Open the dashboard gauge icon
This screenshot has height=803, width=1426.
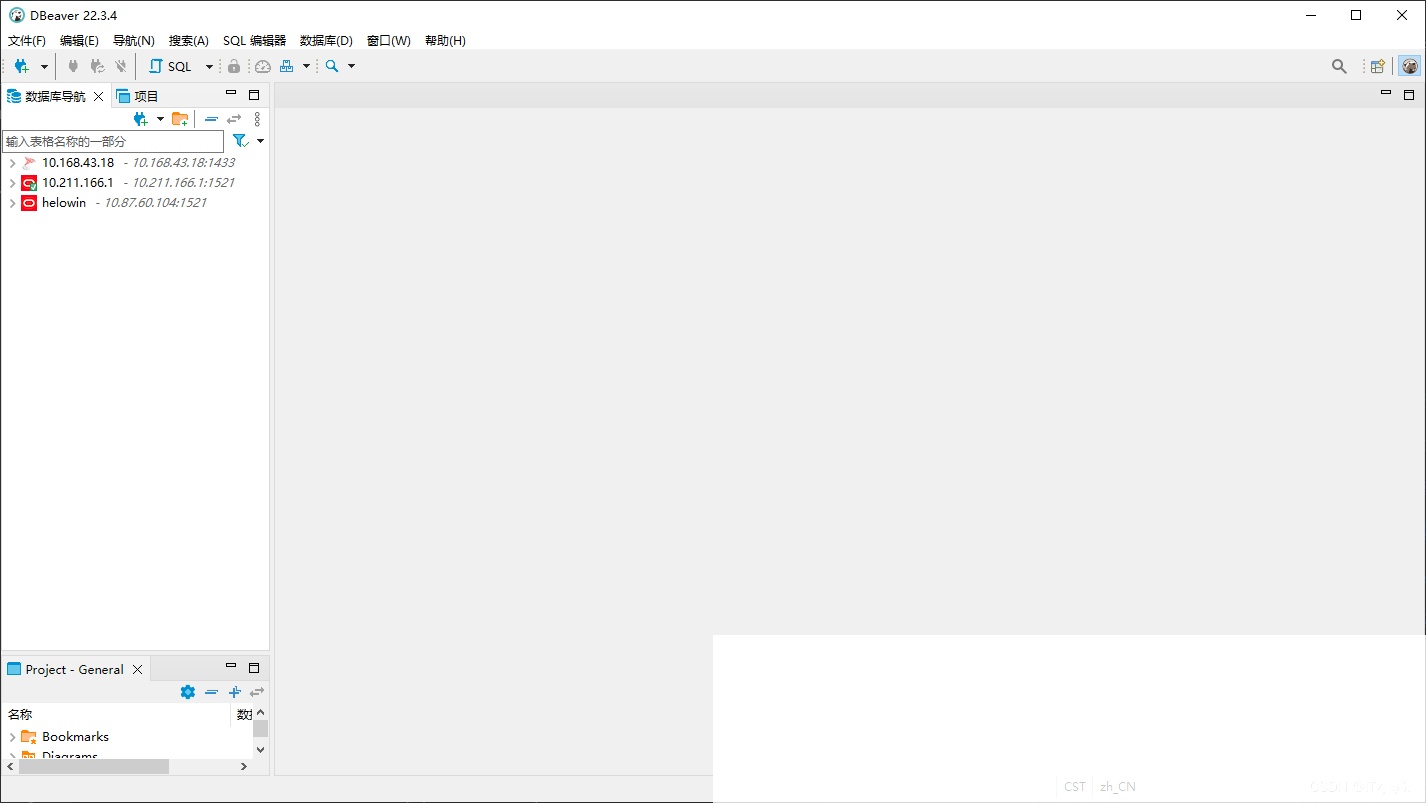[x=263, y=66]
